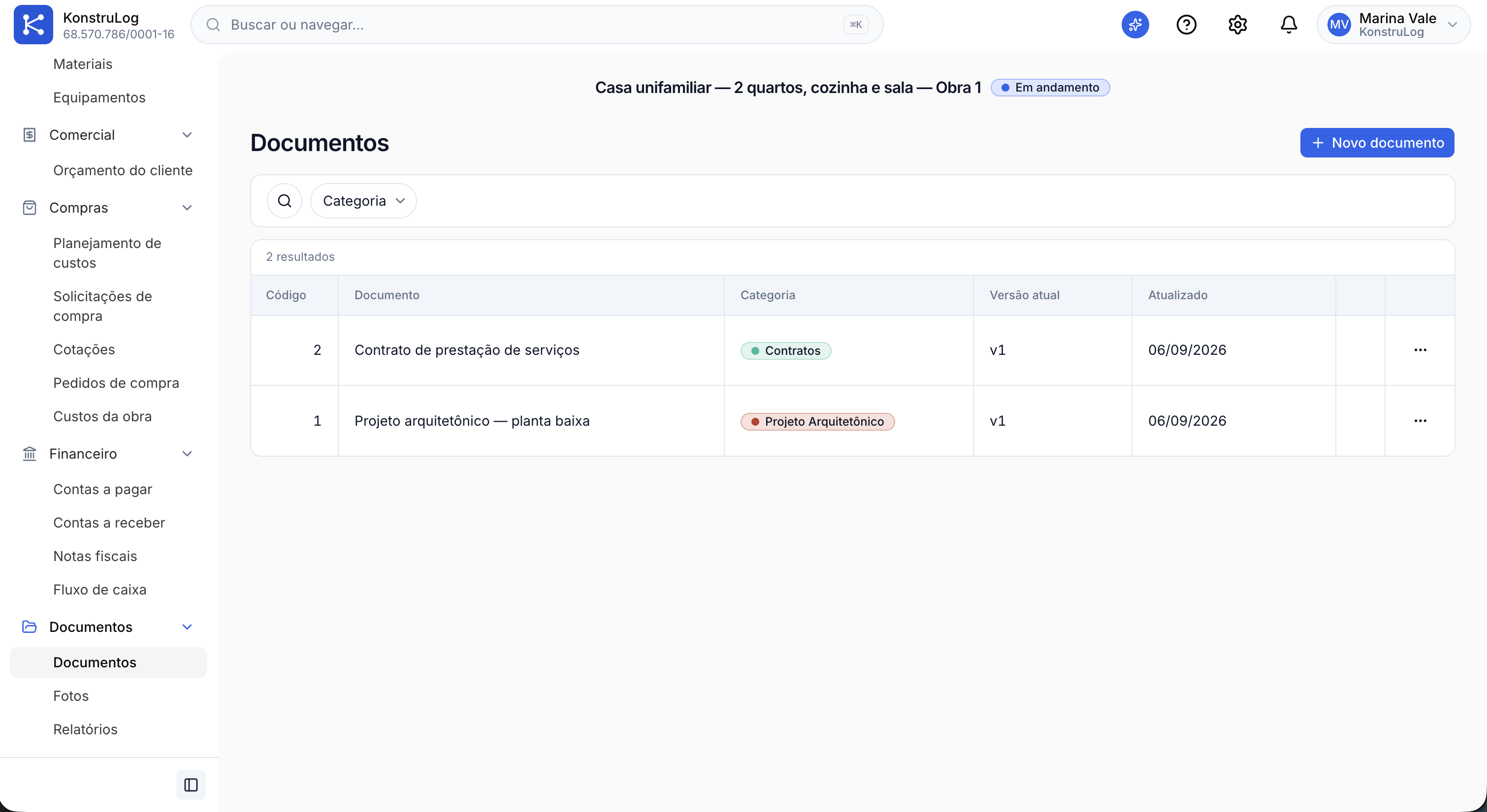Open Contas a receber

tap(109, 522)
